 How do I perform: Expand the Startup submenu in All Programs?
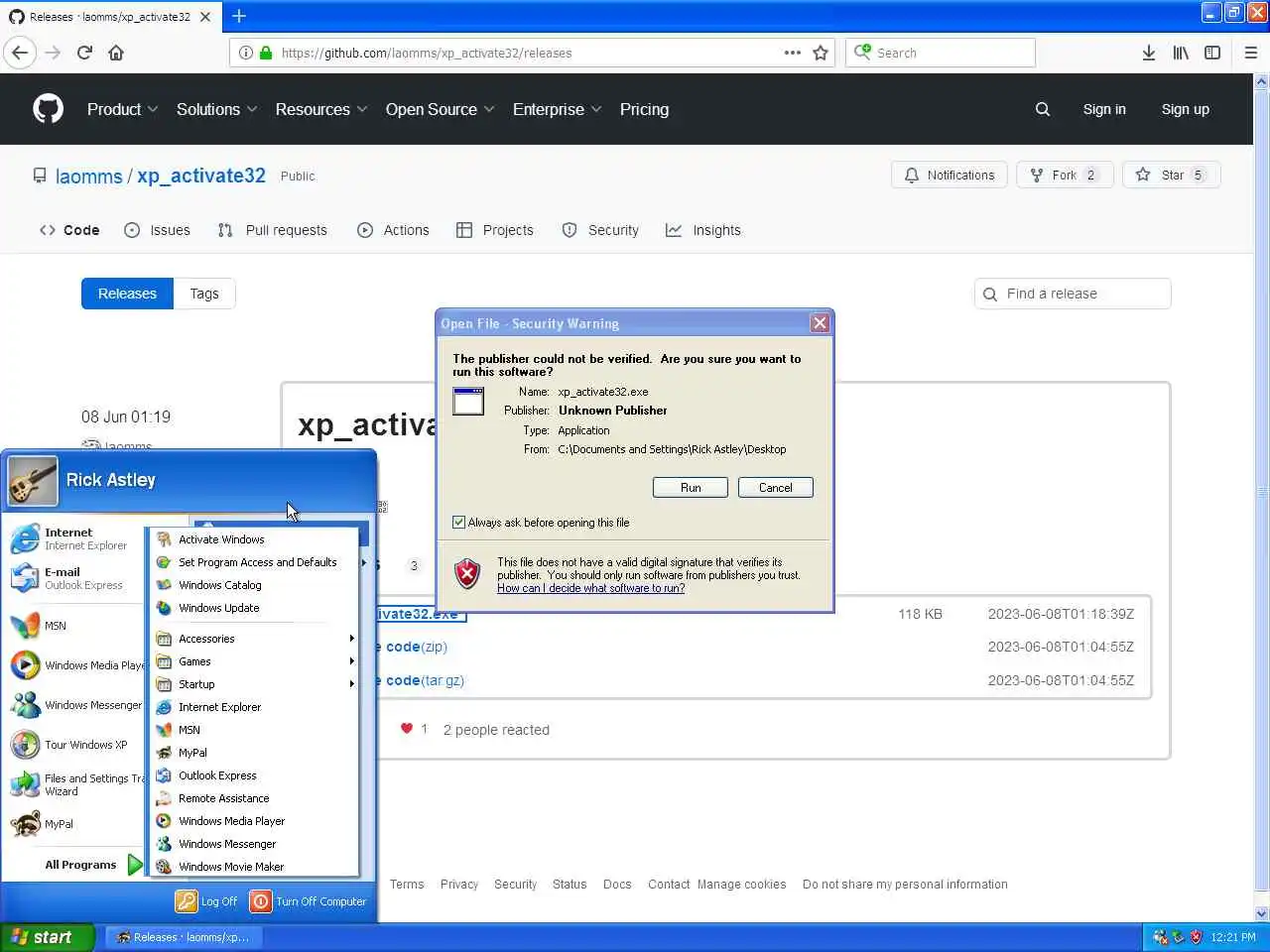tap(254, 684)
